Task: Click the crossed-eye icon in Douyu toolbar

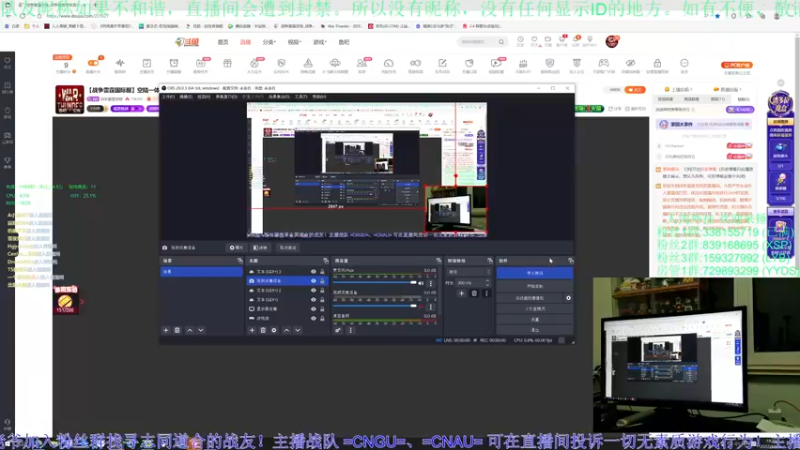Action: point(631,63)
